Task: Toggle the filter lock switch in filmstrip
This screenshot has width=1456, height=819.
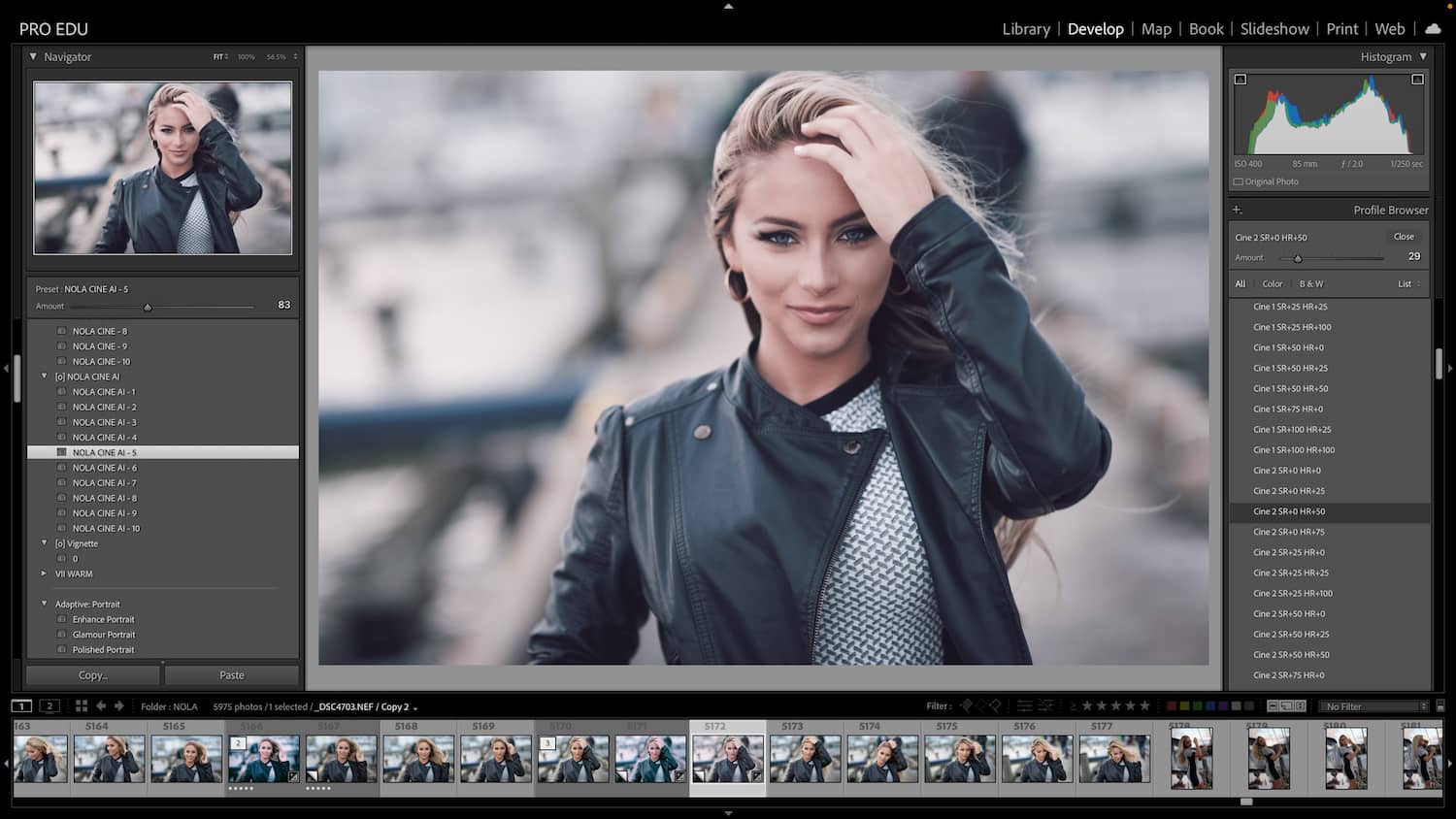Action: point(1440,706)
